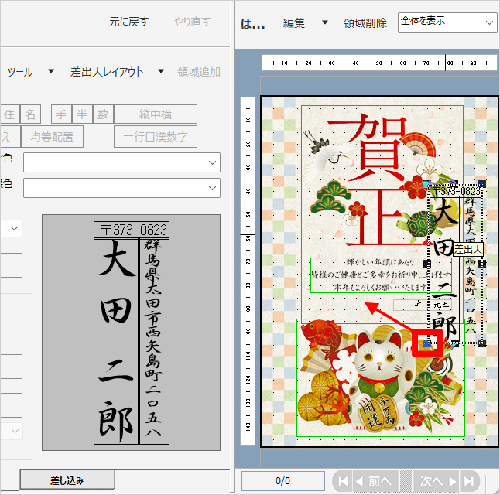Click the top-right handle of the sender frame
Screen dimensions: 500x495
point(482,183)
